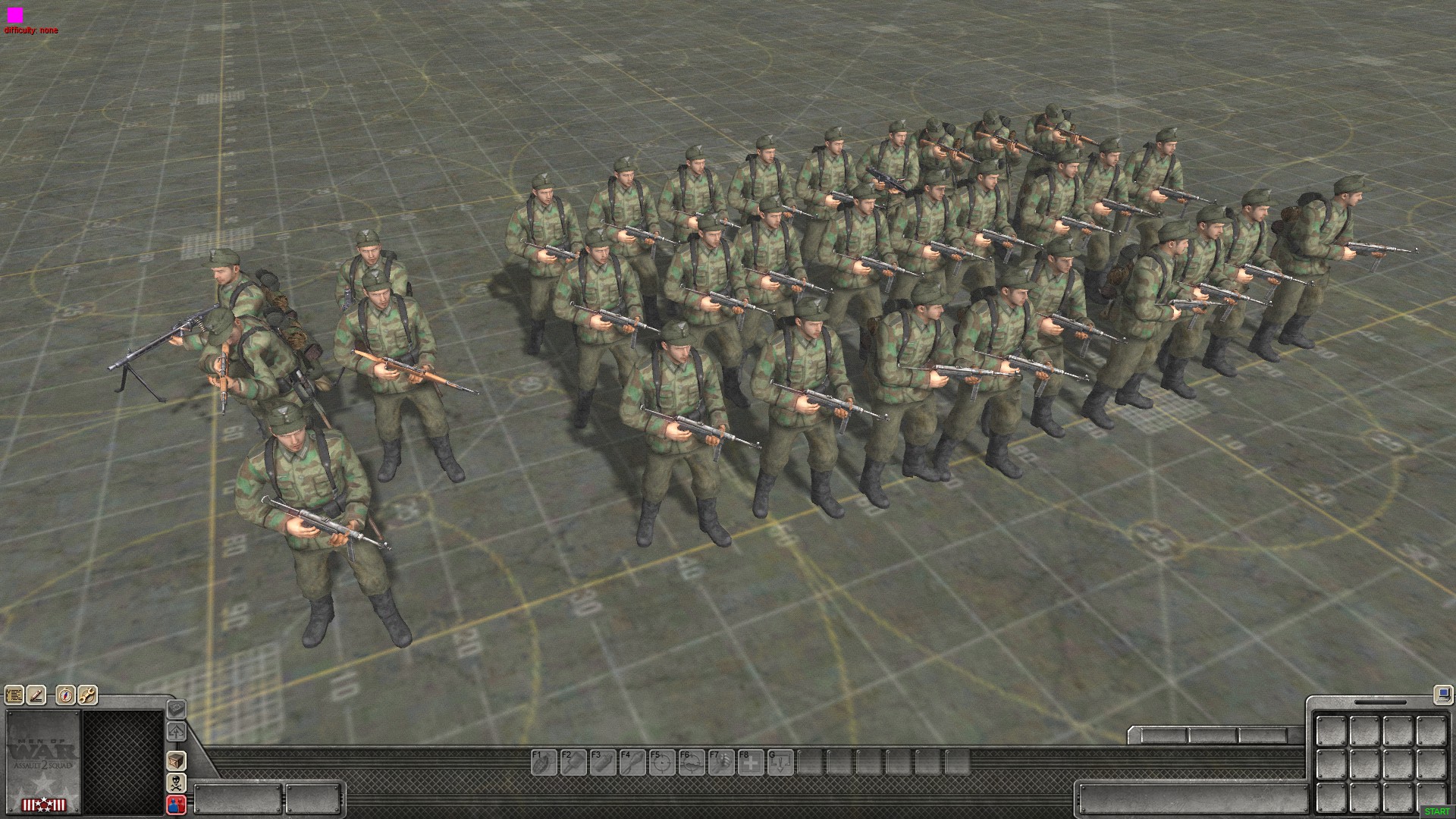The image size is (1456, 819).
Task: Click the Men of War squad portrait
Action: (x=43, y=761)
